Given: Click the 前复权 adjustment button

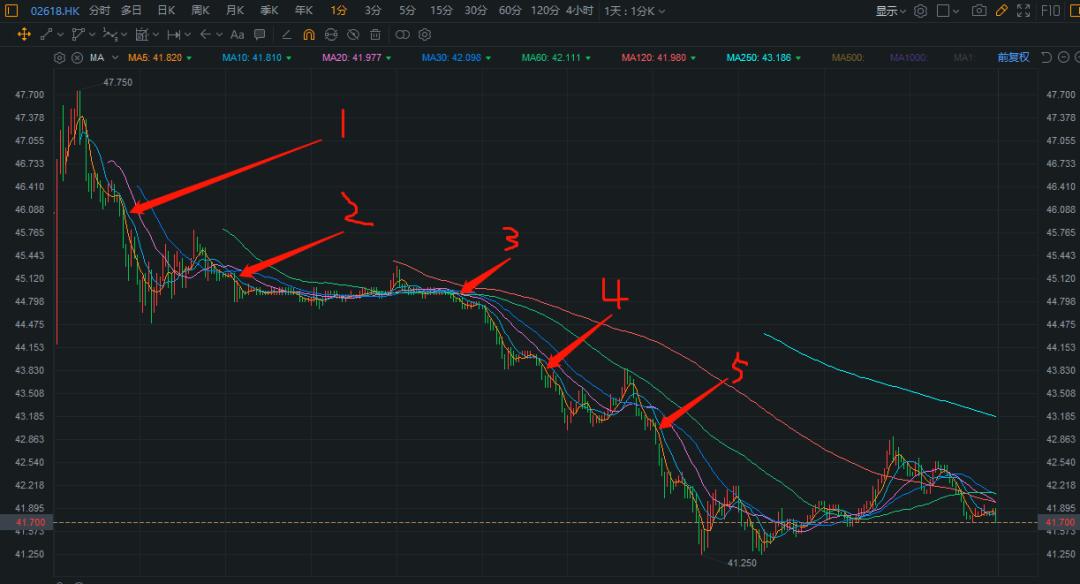Looking at the screenshot, I should click(1013, 57).
